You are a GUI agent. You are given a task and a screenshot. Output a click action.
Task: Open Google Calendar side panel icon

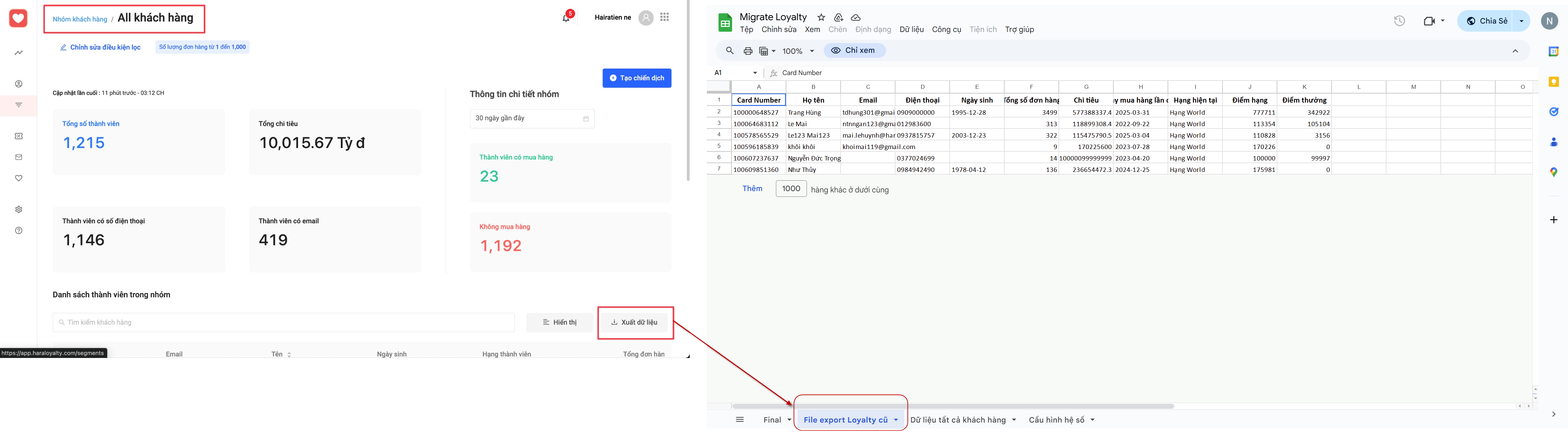click(1554, 52)
